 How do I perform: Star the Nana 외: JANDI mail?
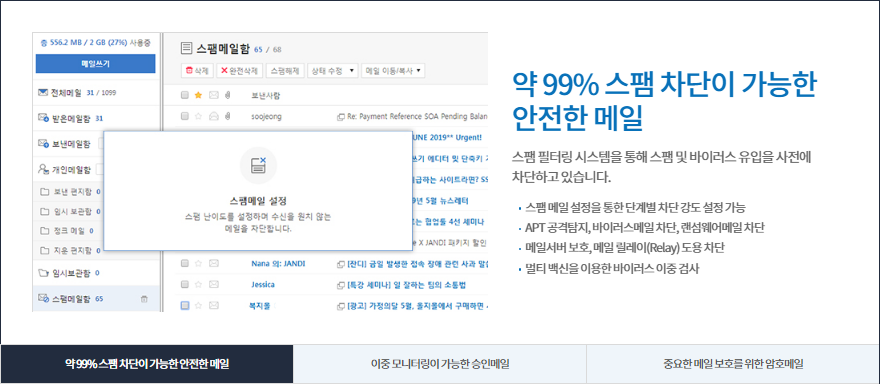point(198,264)
